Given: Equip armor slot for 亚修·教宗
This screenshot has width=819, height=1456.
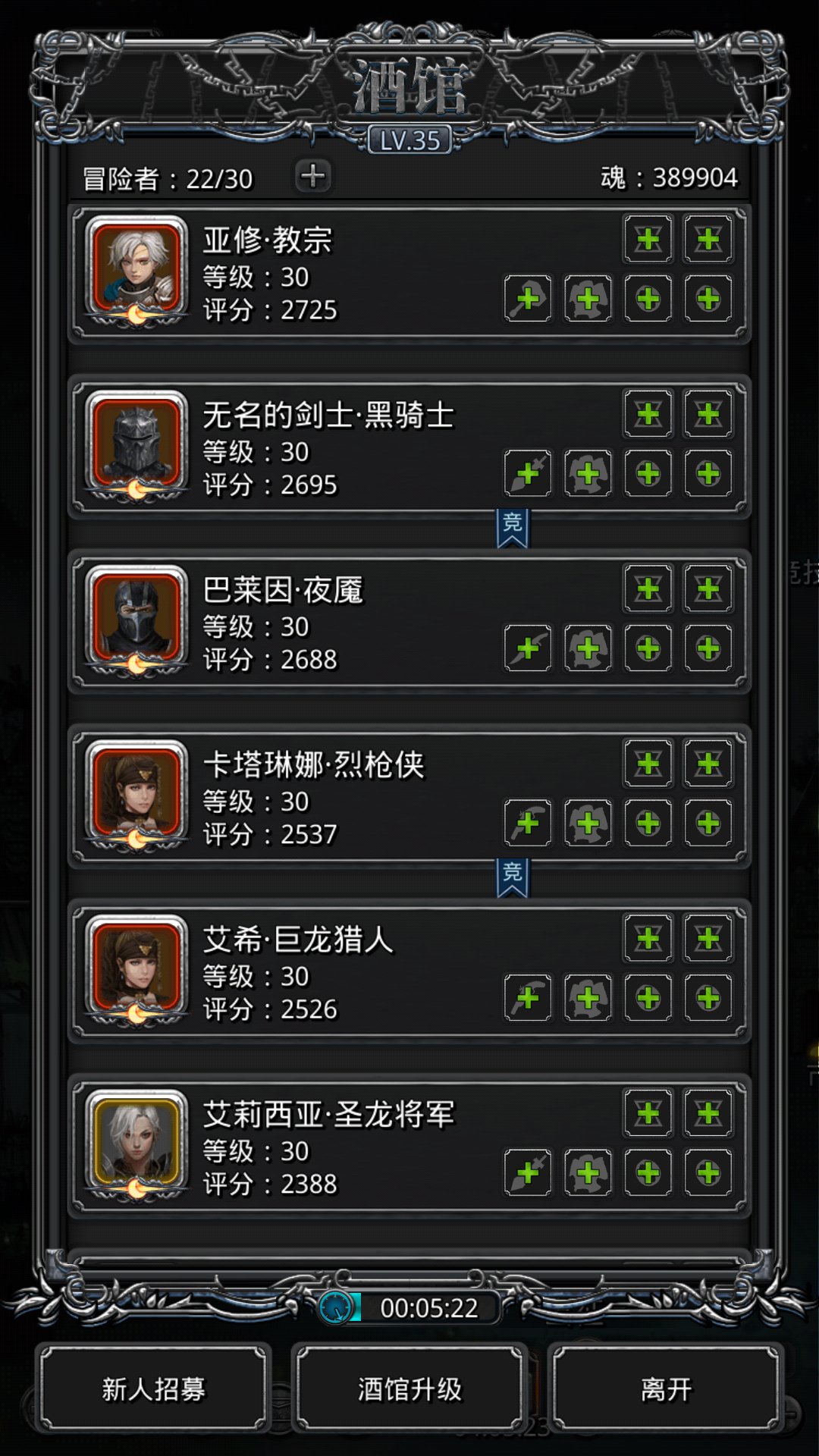Looking at the screenshot, I should tap(588, 299).
